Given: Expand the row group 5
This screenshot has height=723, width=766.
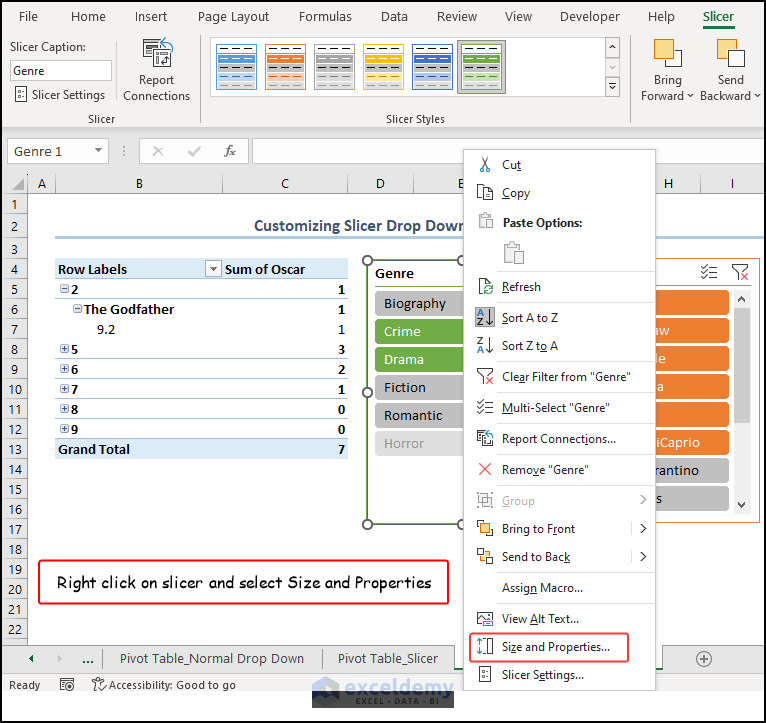Looking at the screenshot, I should 64,348.
